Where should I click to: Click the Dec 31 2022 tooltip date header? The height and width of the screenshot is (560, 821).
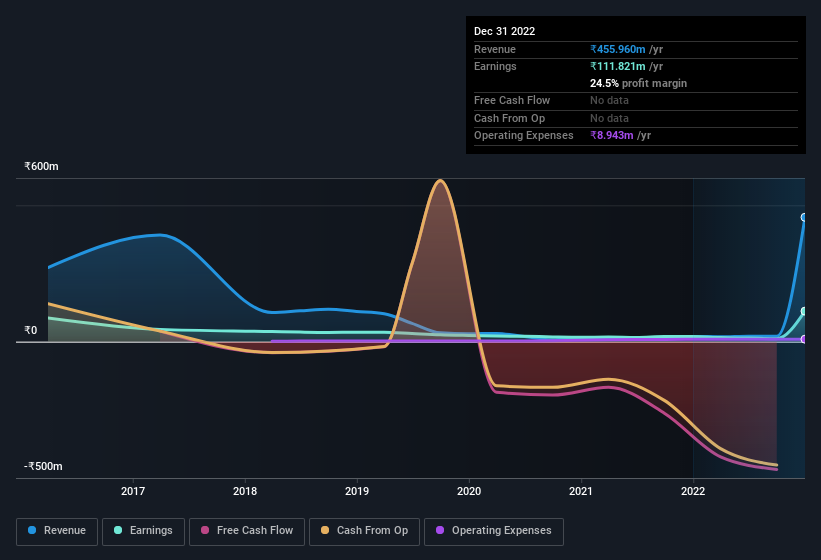tap(505, 31)
